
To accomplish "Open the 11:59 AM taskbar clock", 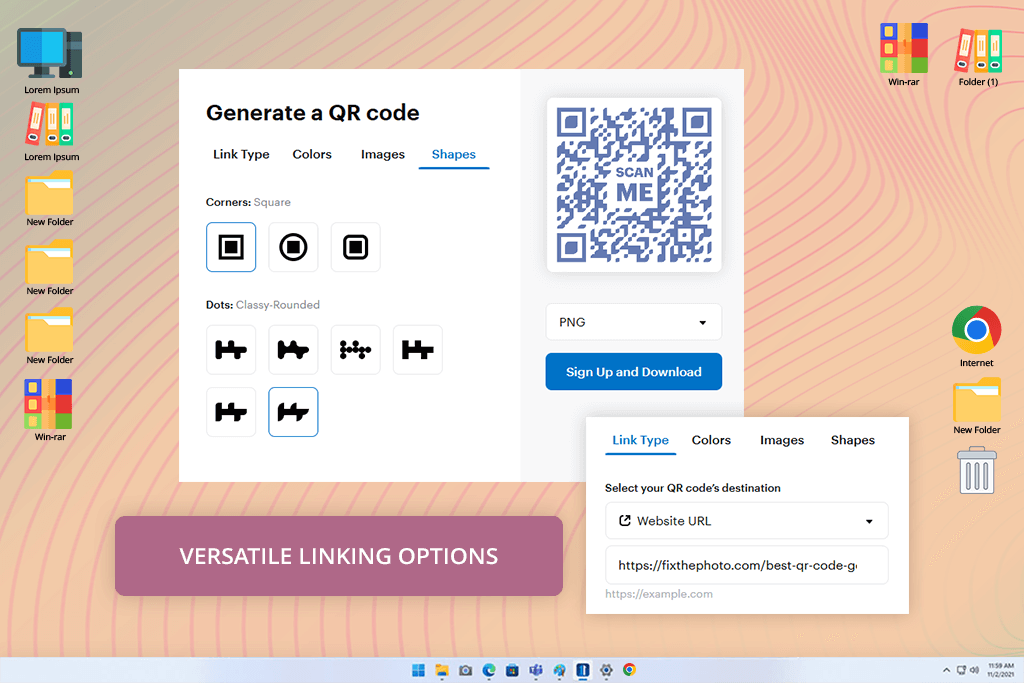I will point(1000,670).
